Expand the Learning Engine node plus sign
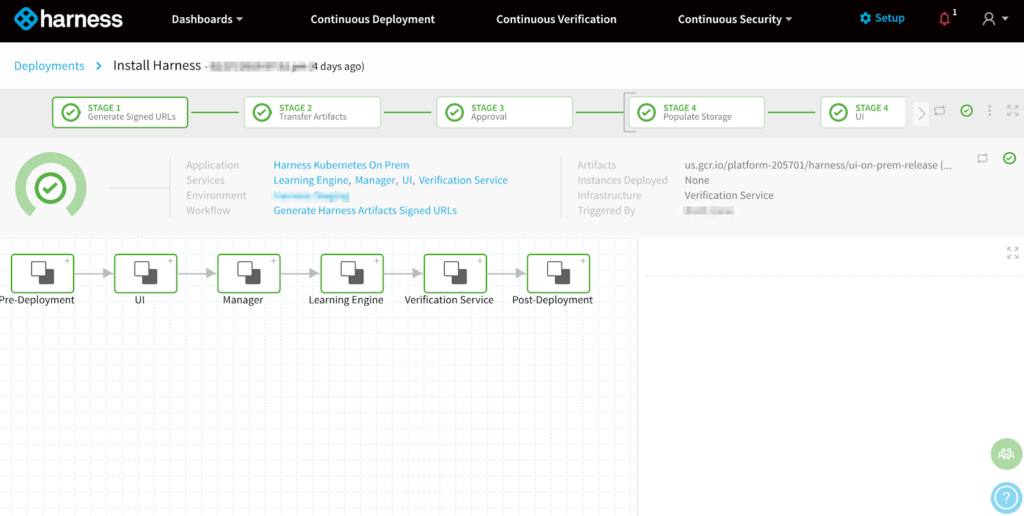This screenshot has height=516, width=1024. pos(376,261)
